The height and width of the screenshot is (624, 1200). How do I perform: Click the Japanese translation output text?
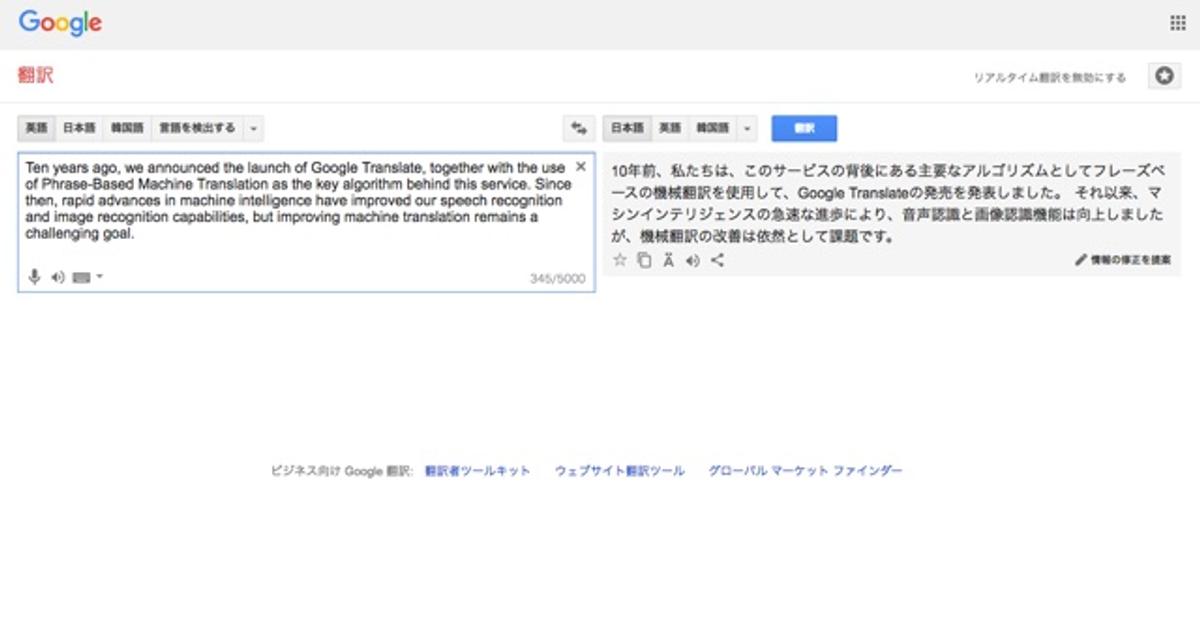coord(888,204)
